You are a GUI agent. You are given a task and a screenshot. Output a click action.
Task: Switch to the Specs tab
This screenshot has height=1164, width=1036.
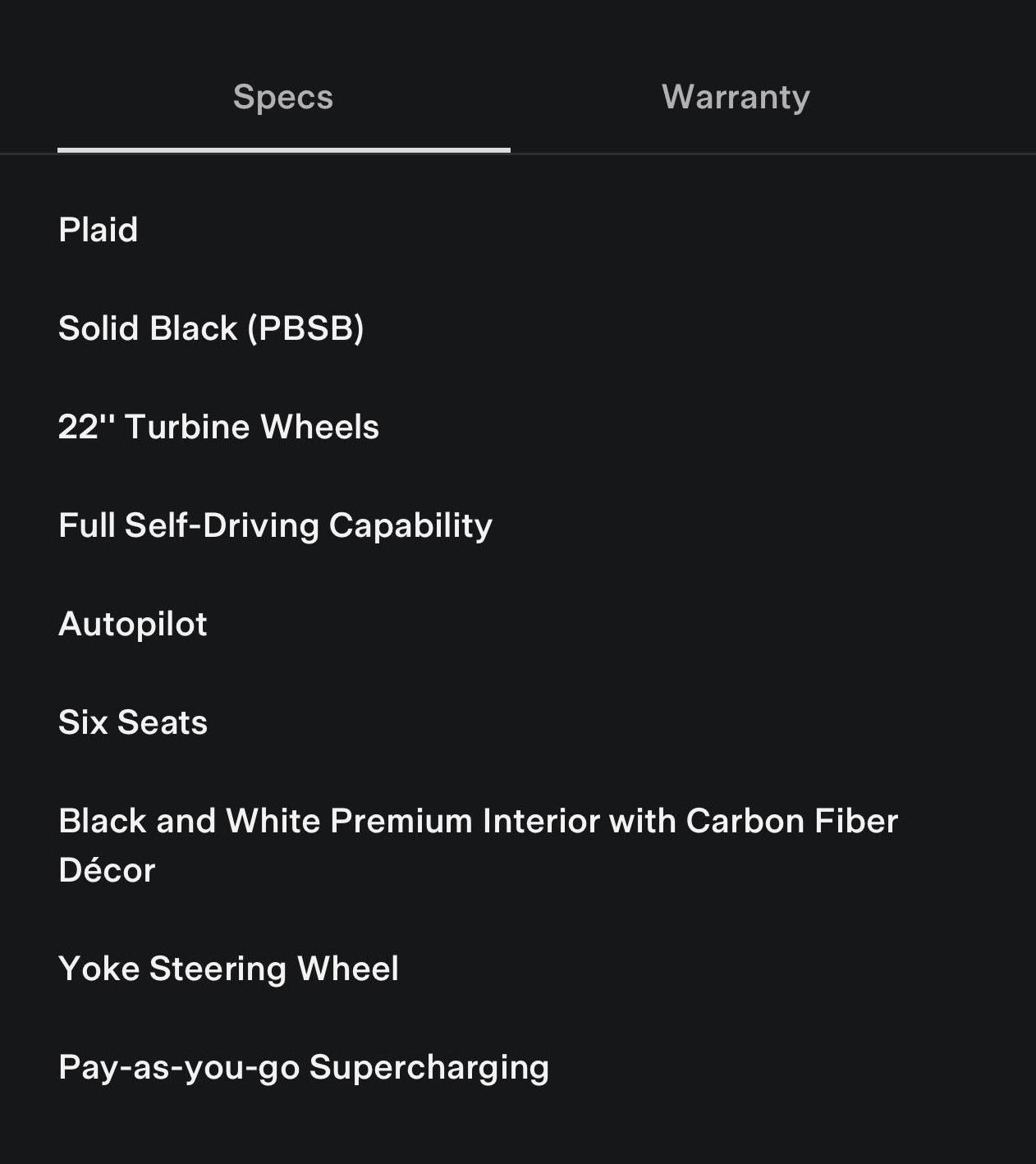(283, 97)
